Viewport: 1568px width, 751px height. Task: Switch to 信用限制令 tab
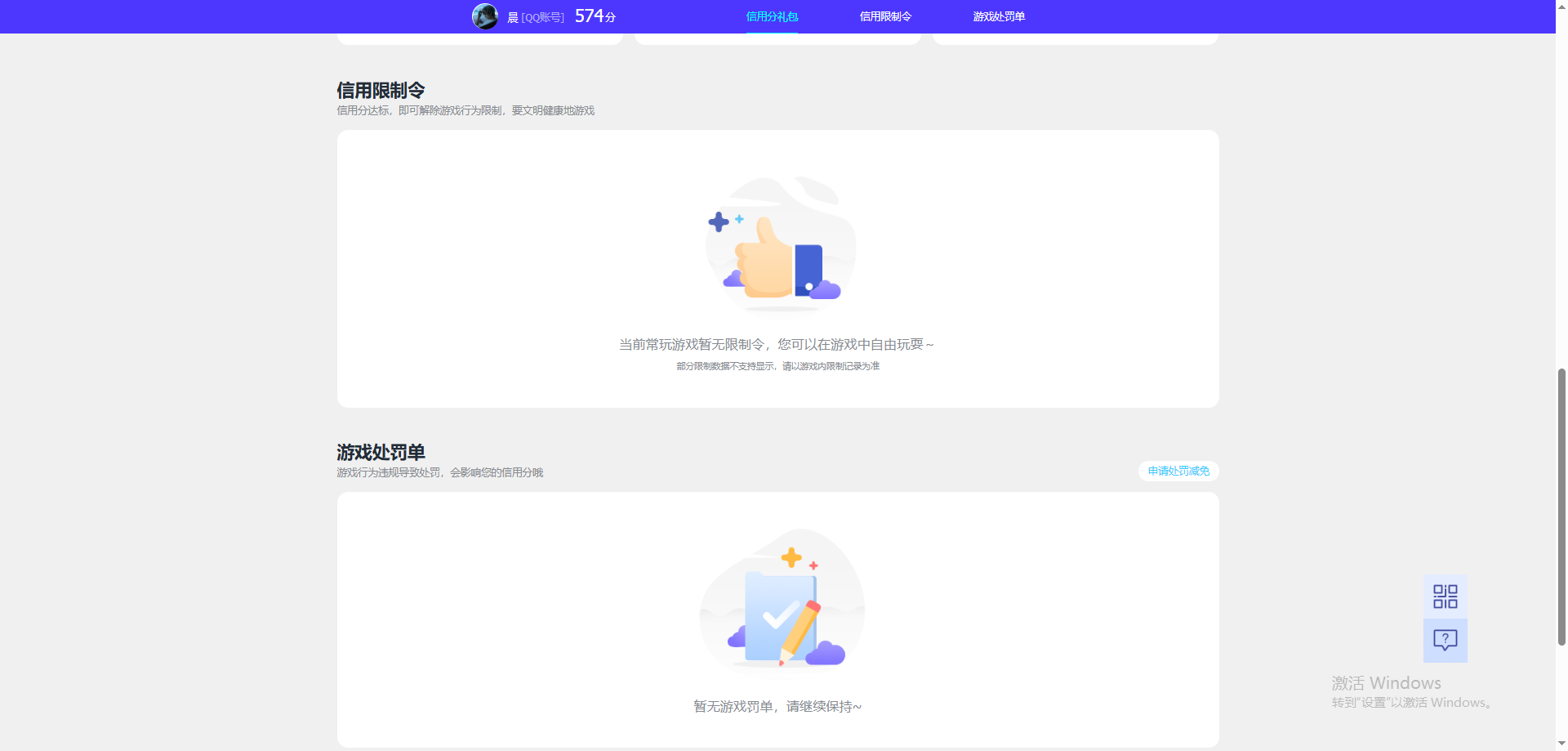click(885, 16)
